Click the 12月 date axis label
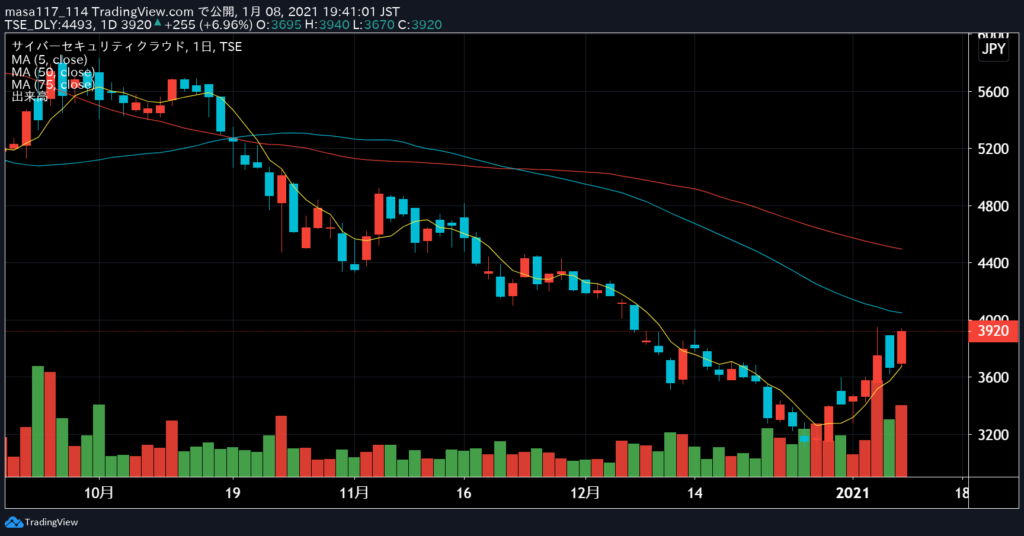This screenshot has width=1024, height=536. (584, 493)
